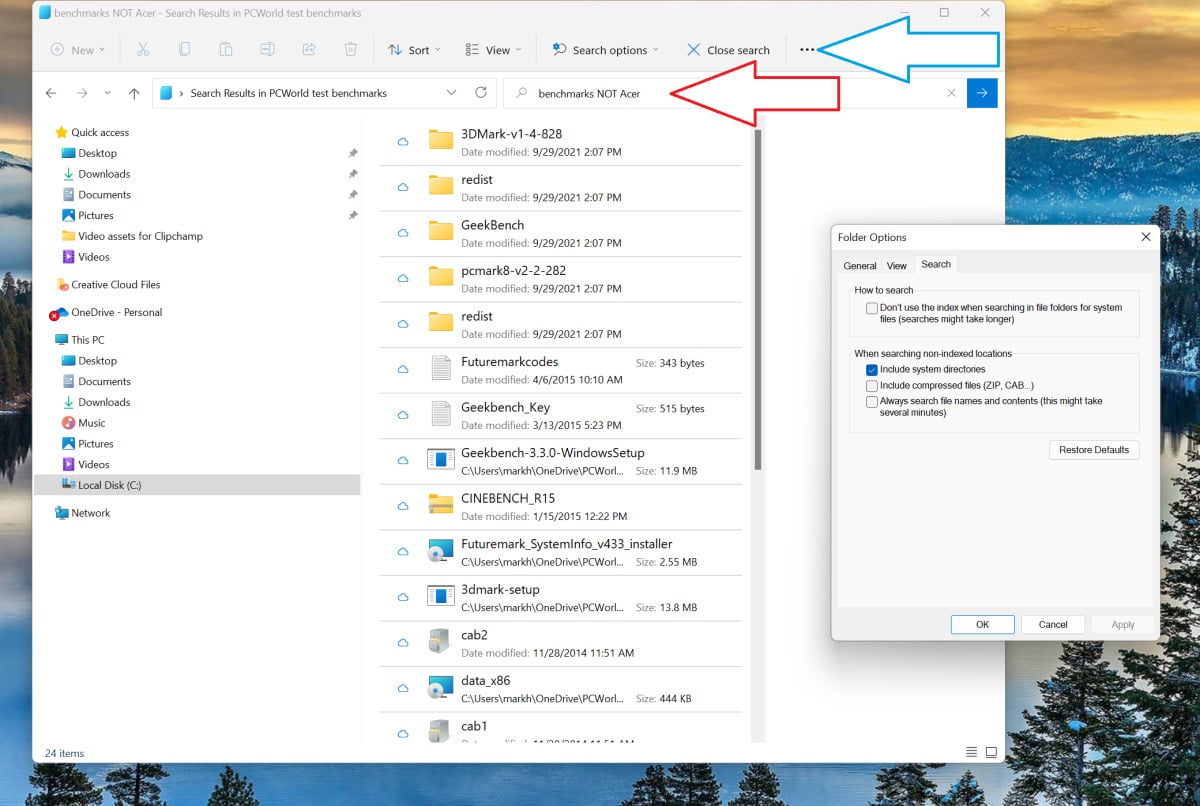This screenshot has width=1200, height=806.
Task: Select the GeekBench folder icon
Action: [x=441, y=230]
